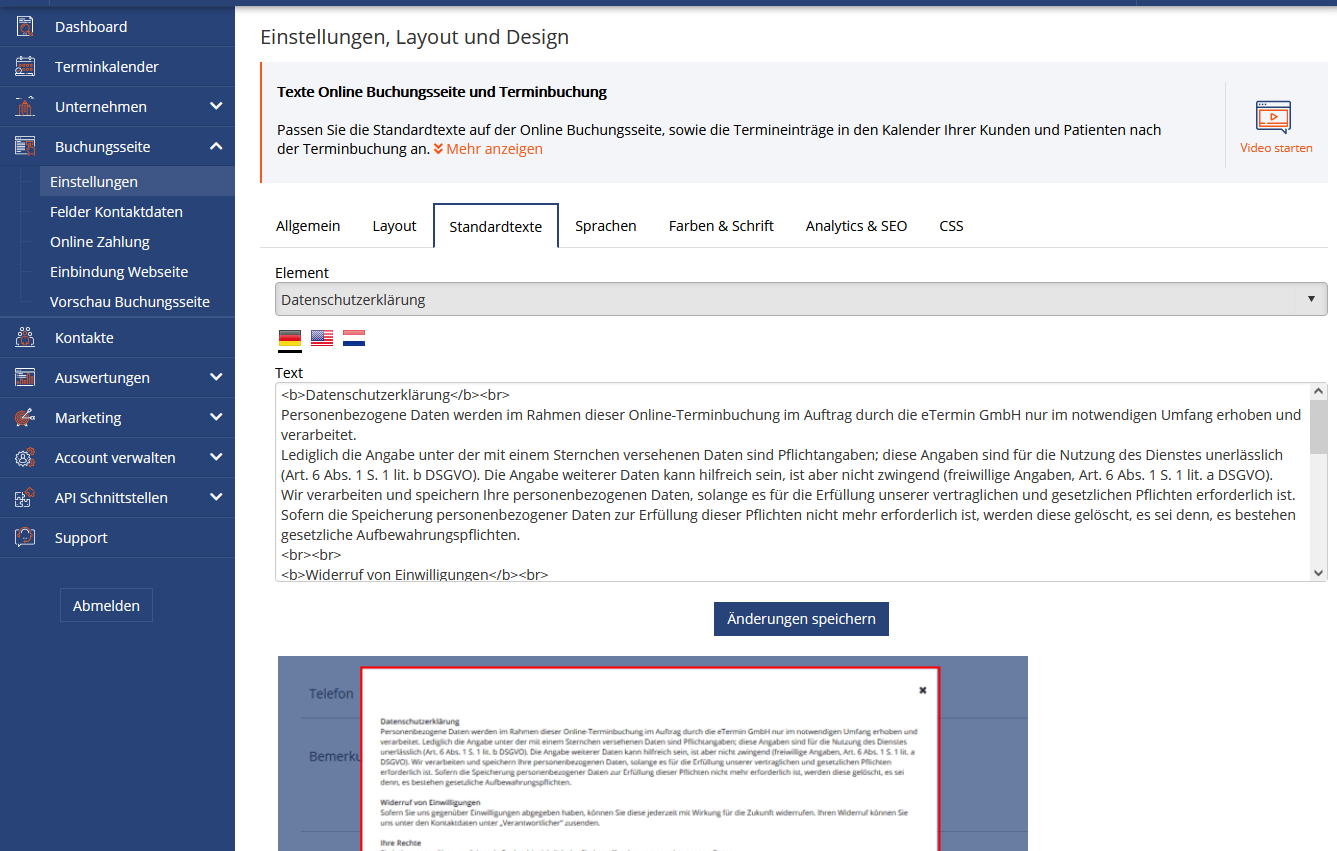1337x851 pixels.
Task: Click text area scrollbar up arrow
Action: (x=1318, y=391)
